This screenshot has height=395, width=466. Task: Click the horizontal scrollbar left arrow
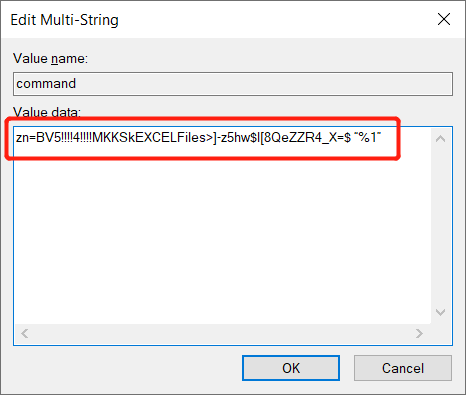24,333
